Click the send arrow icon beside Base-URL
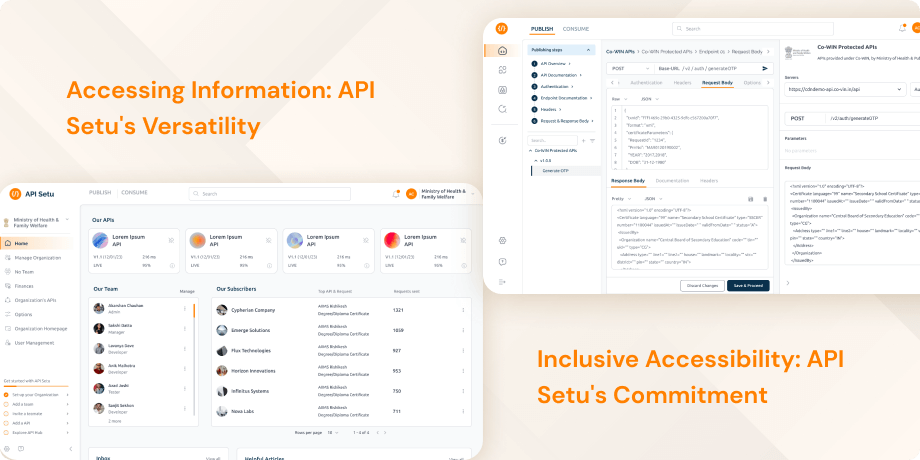This screenshot has width=920, height=460. tap(766, 68)
